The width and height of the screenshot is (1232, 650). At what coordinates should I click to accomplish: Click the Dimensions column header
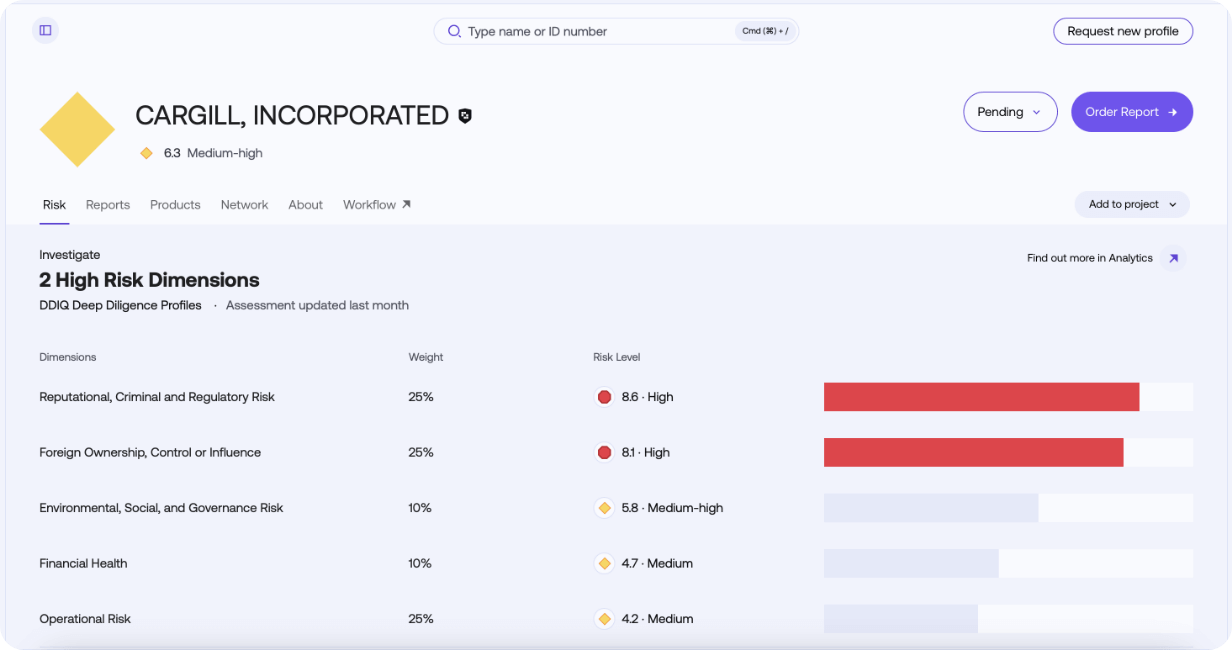[68, 357]
